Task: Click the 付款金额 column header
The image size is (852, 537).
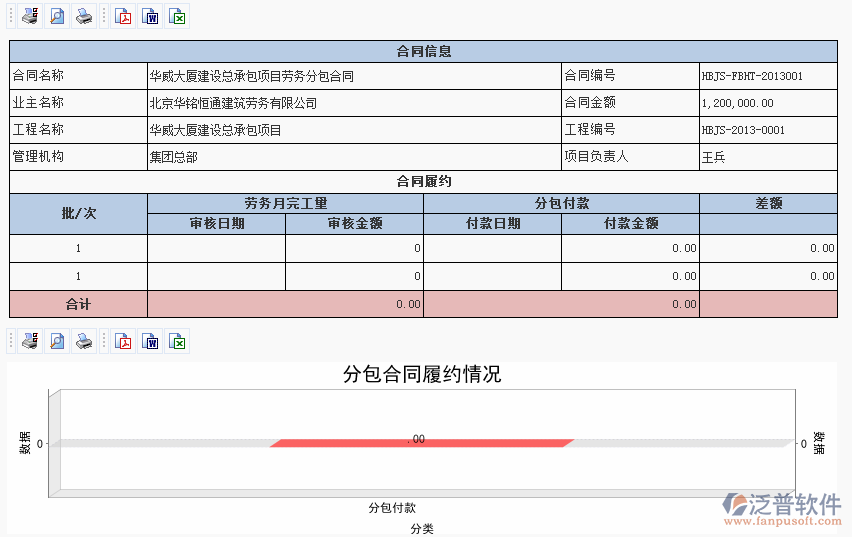Action: 630,223
